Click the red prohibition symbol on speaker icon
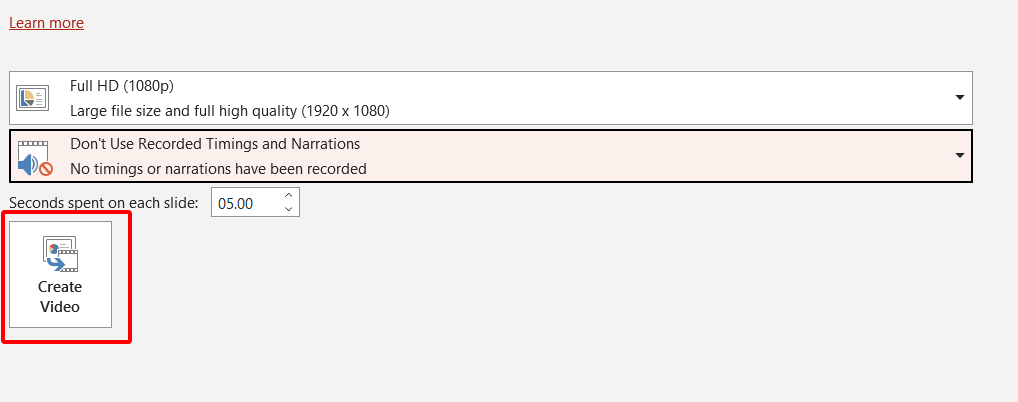Screen dimensions: 1018x402 tap(45, 169)
